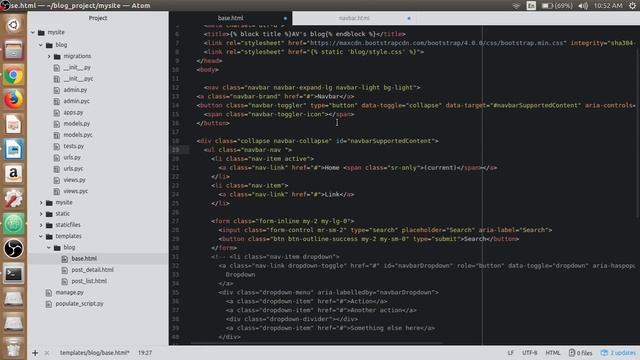Open Terminal from the dock
Screen dimensions: 640x360
[13, 273]
